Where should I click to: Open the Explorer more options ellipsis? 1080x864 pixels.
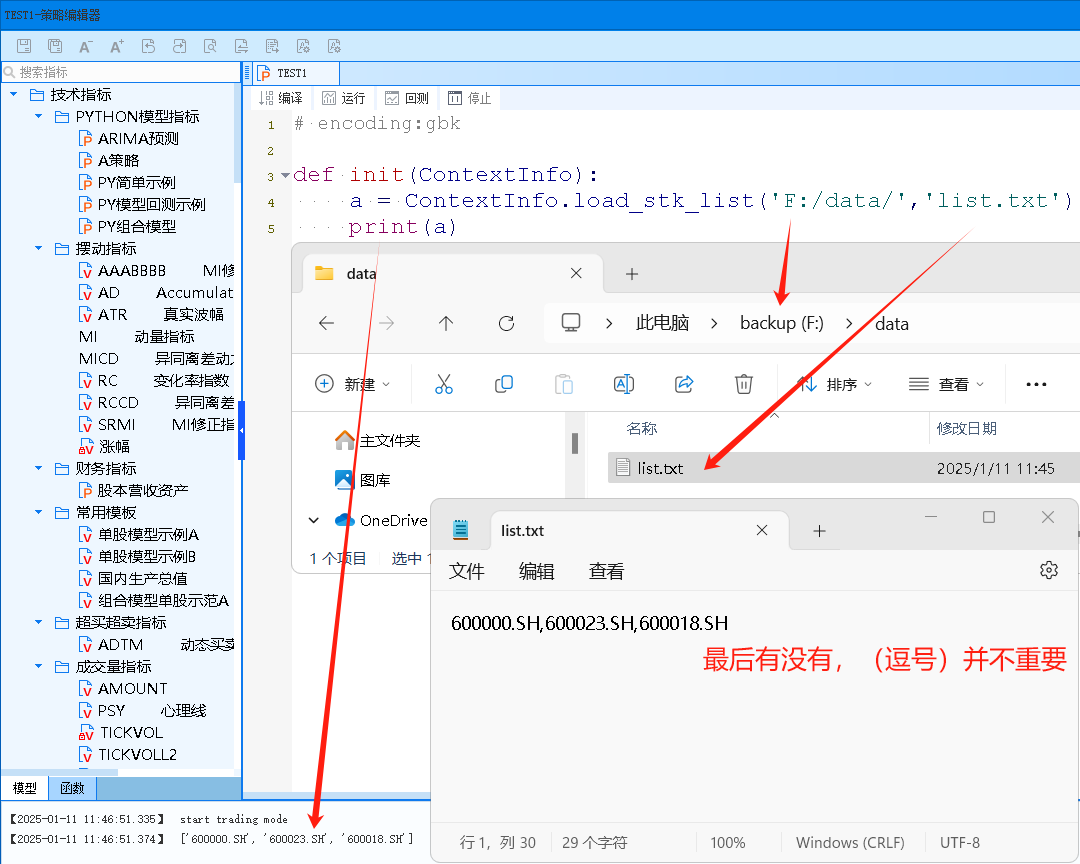[x=1036, y=384]
